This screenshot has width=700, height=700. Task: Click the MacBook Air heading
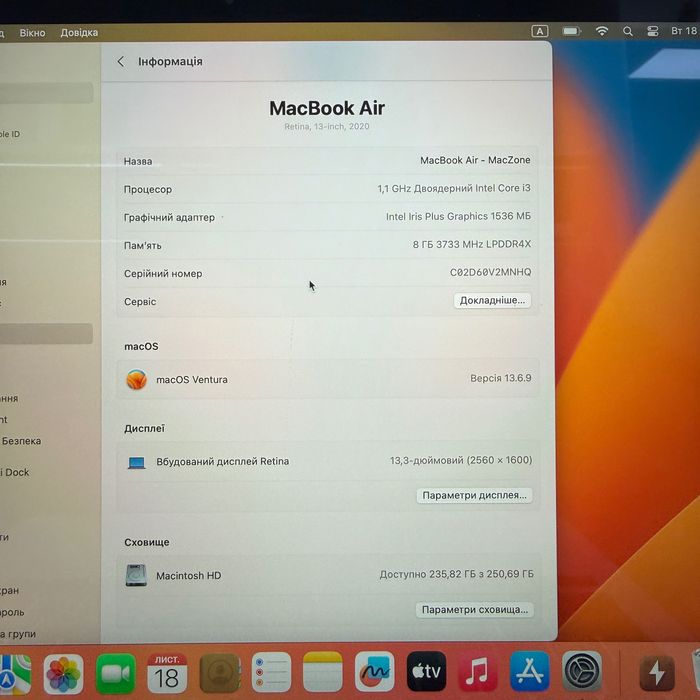point(327,108)
